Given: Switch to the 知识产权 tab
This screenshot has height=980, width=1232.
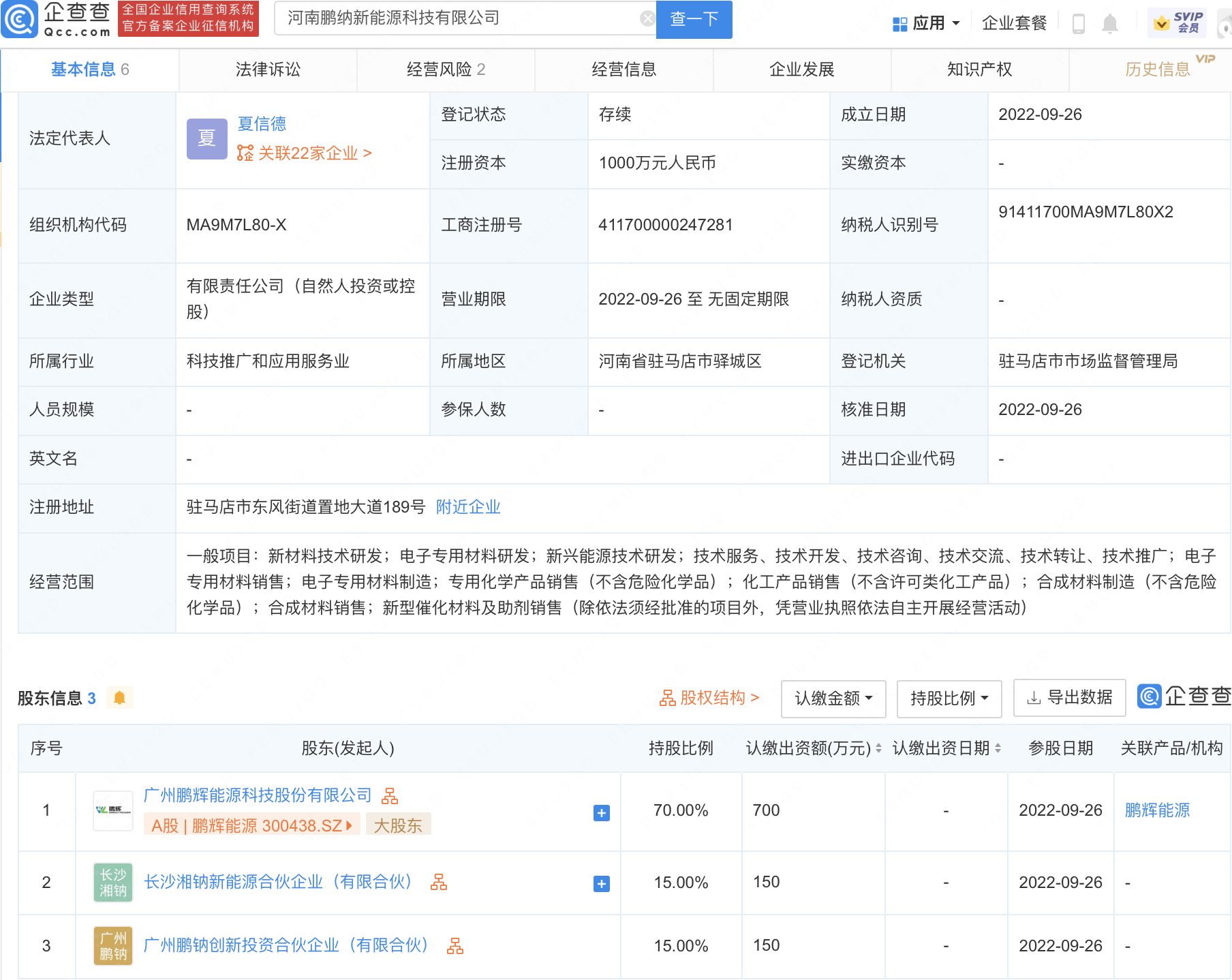Looking at the screenshot, I should point(979,69).
